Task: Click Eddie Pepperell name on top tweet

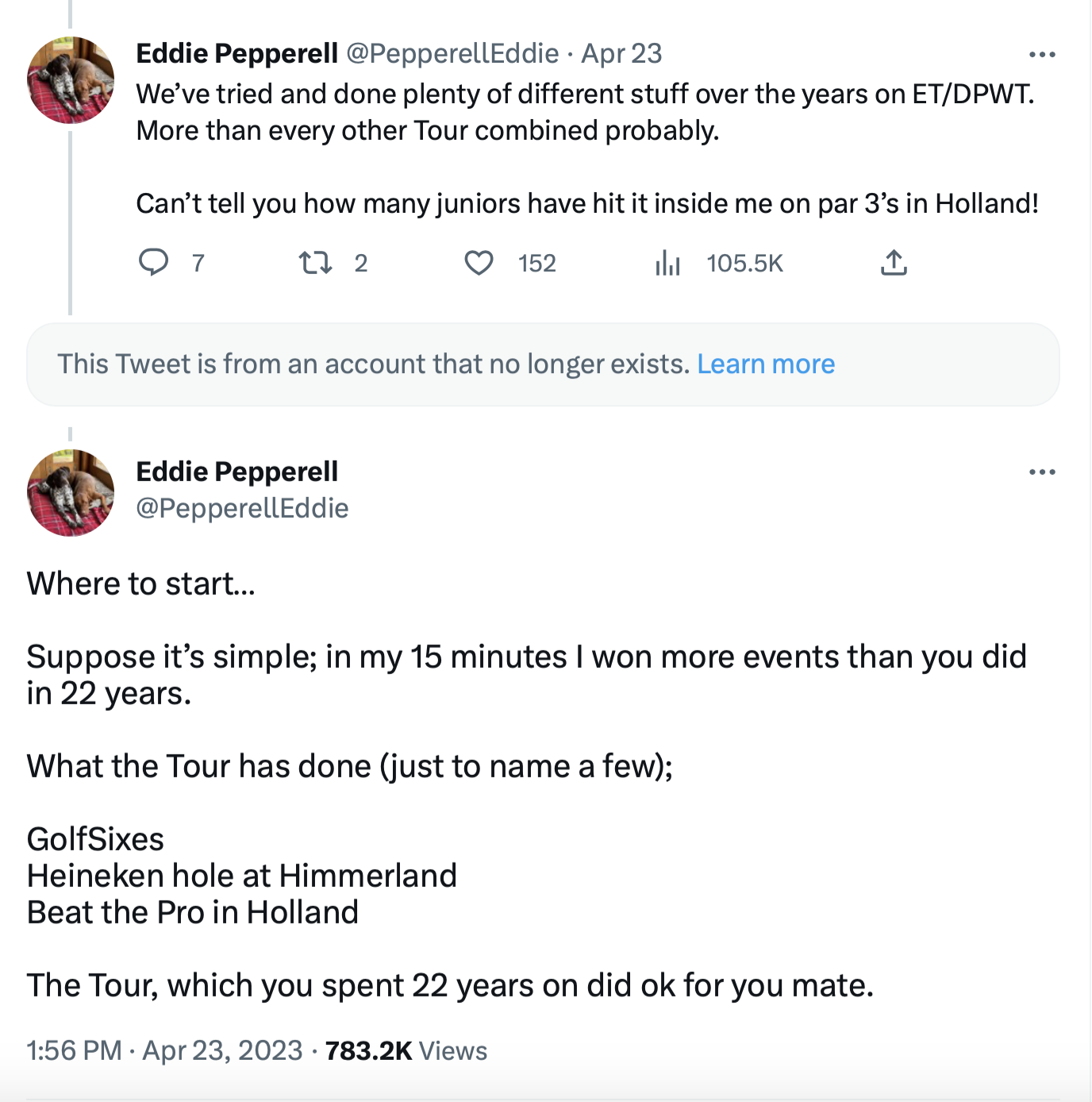Action: click(x=236, y=53)
